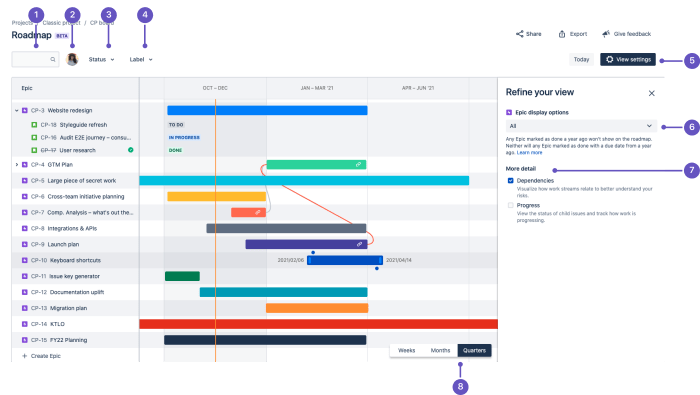700x395 pixels.
Task: Click the story icon of CP-17
Action: click(34, 150)
